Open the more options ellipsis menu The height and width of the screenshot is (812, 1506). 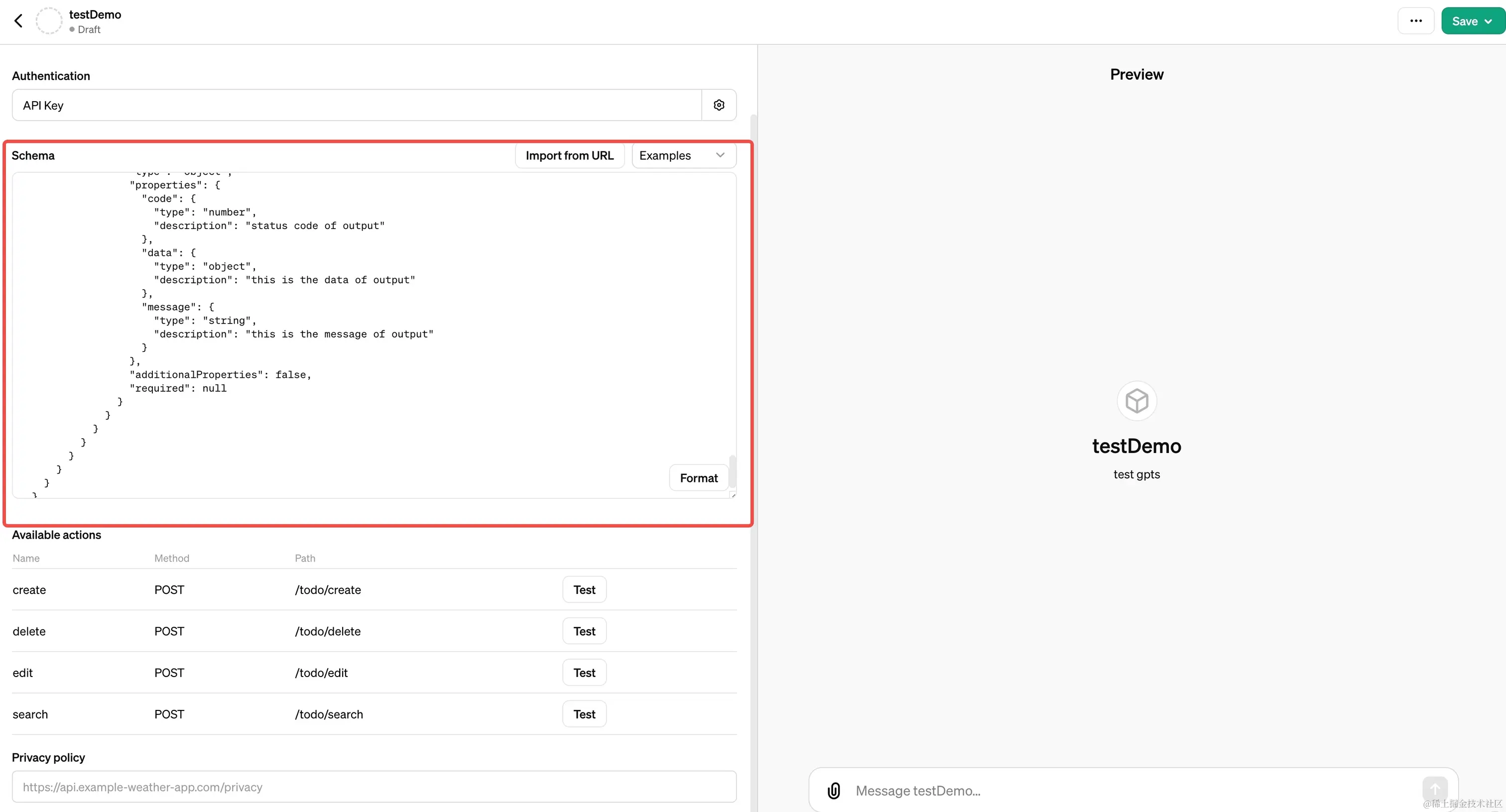(1416, 20)
